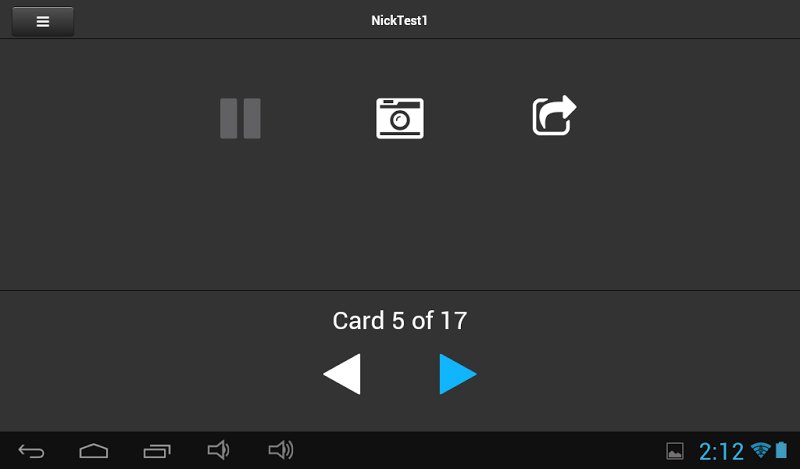The width and height of the screenshot is (800, 469).
Task: Tap the battery indicator icon
Action: pos(781,450)
